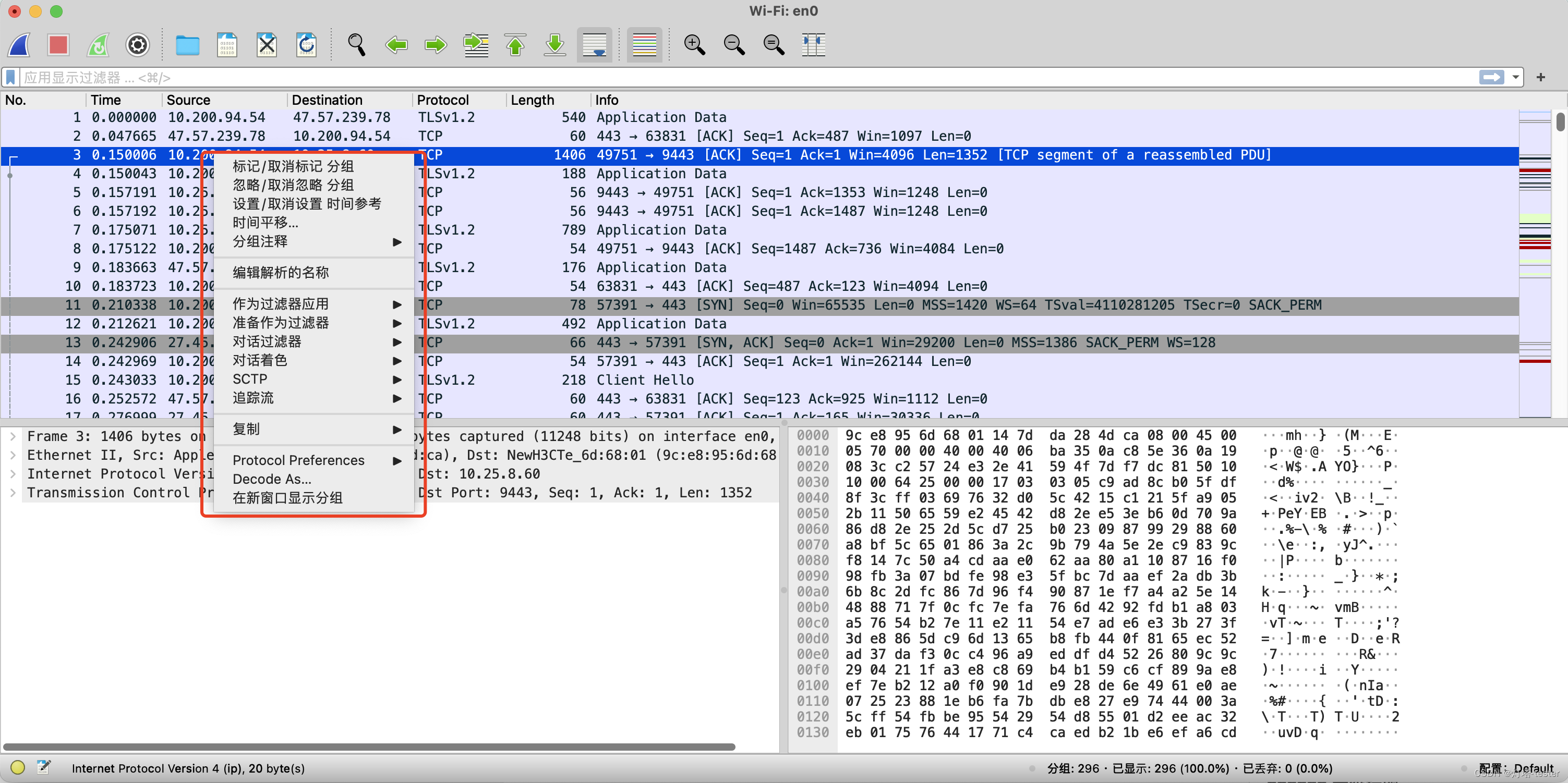
Task: Expand 作为过滤器应用 submenu
Action: 314,304
